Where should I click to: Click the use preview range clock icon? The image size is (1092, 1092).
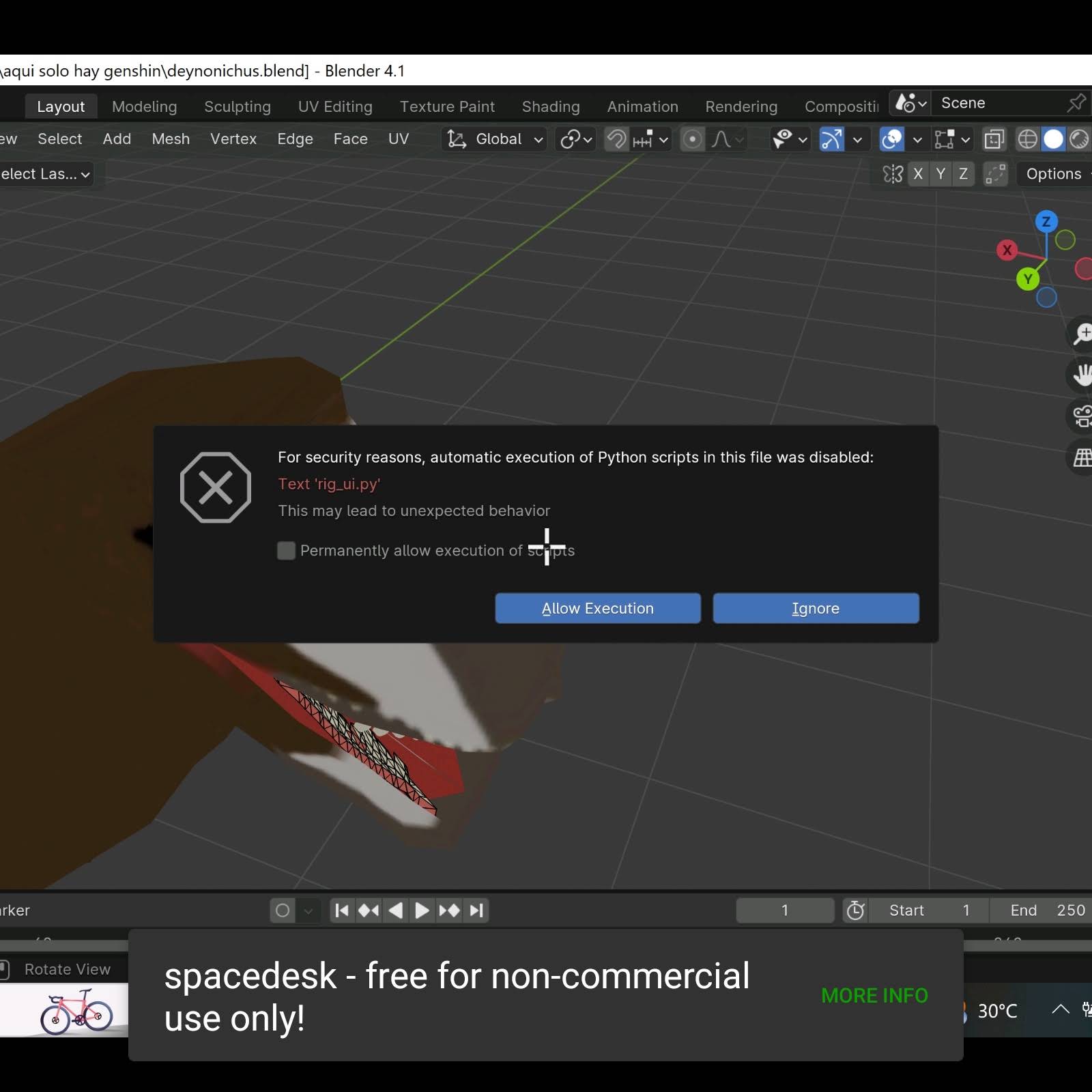855,910
